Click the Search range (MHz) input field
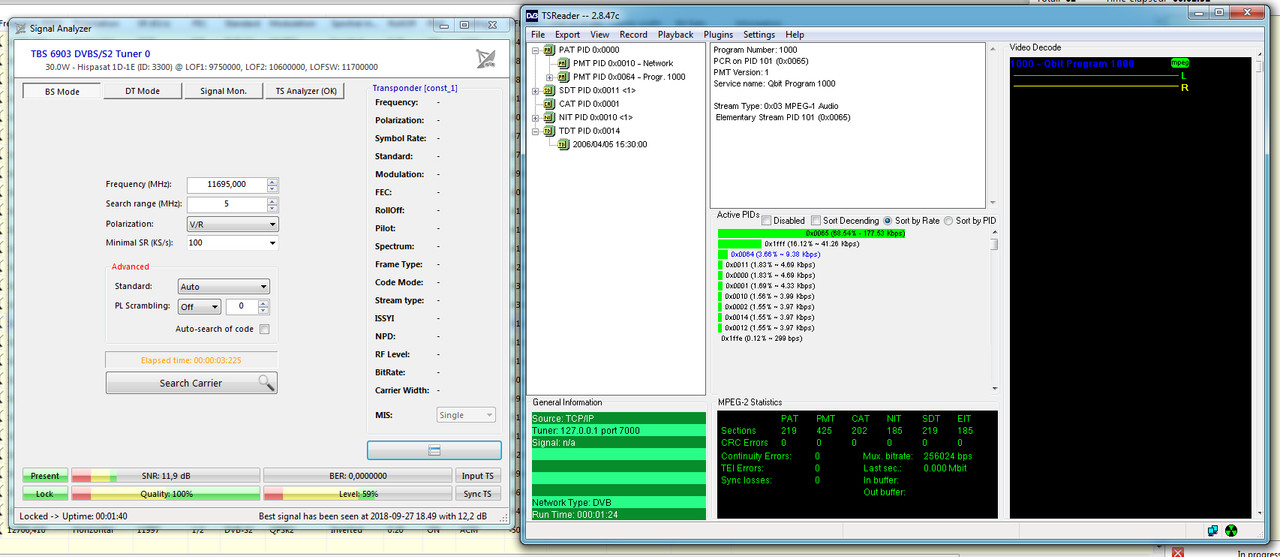 [226, 204]
